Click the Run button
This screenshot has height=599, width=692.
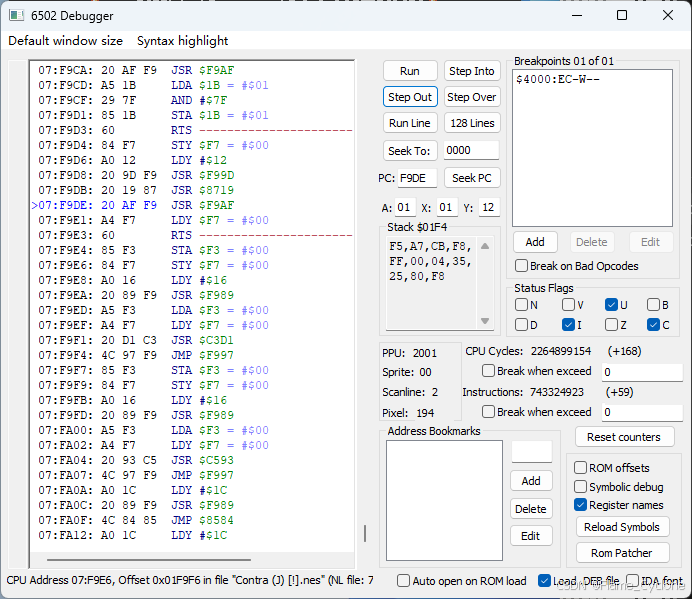pos(410,71)
